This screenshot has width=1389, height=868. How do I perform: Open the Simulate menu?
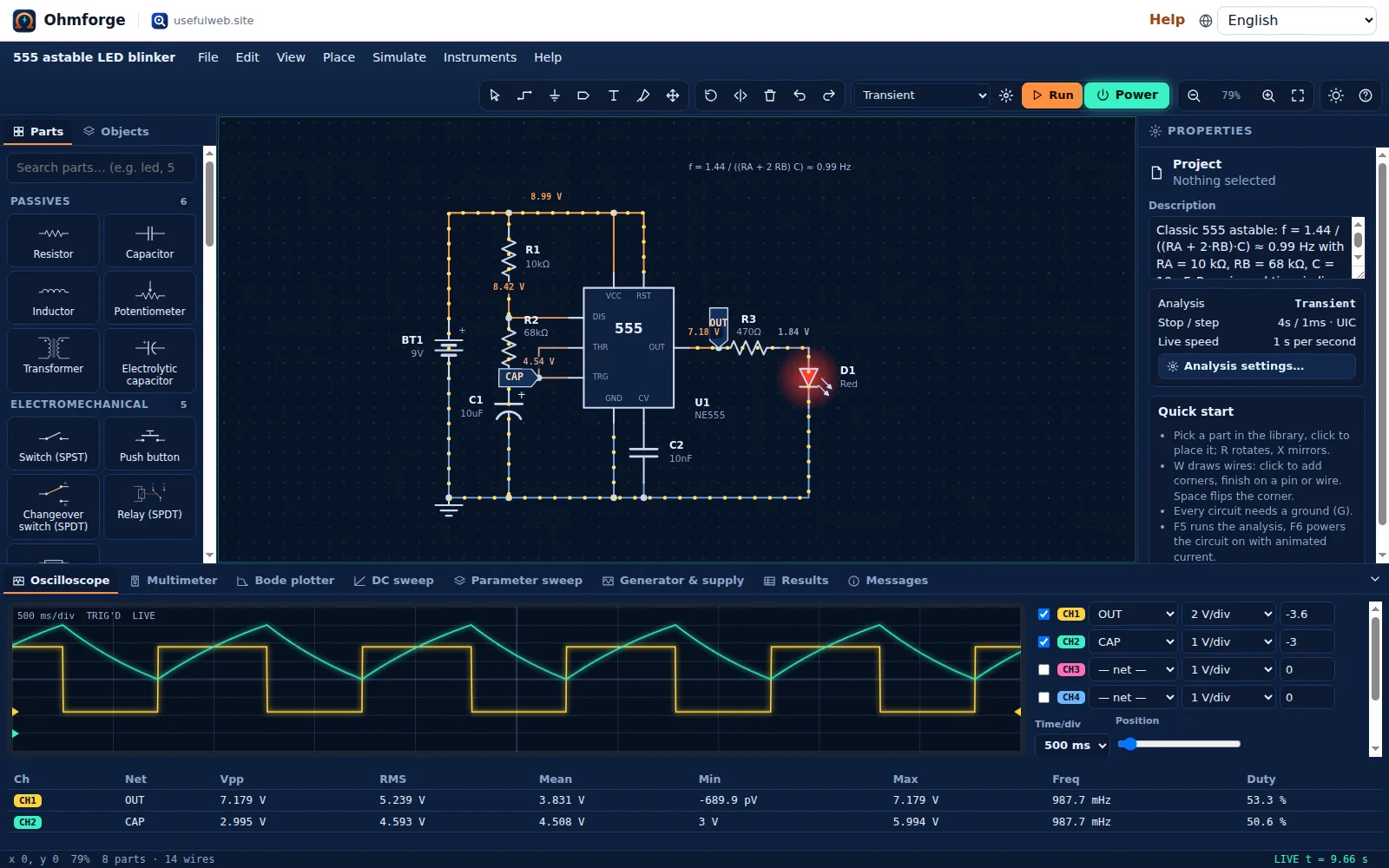point(399,57)
